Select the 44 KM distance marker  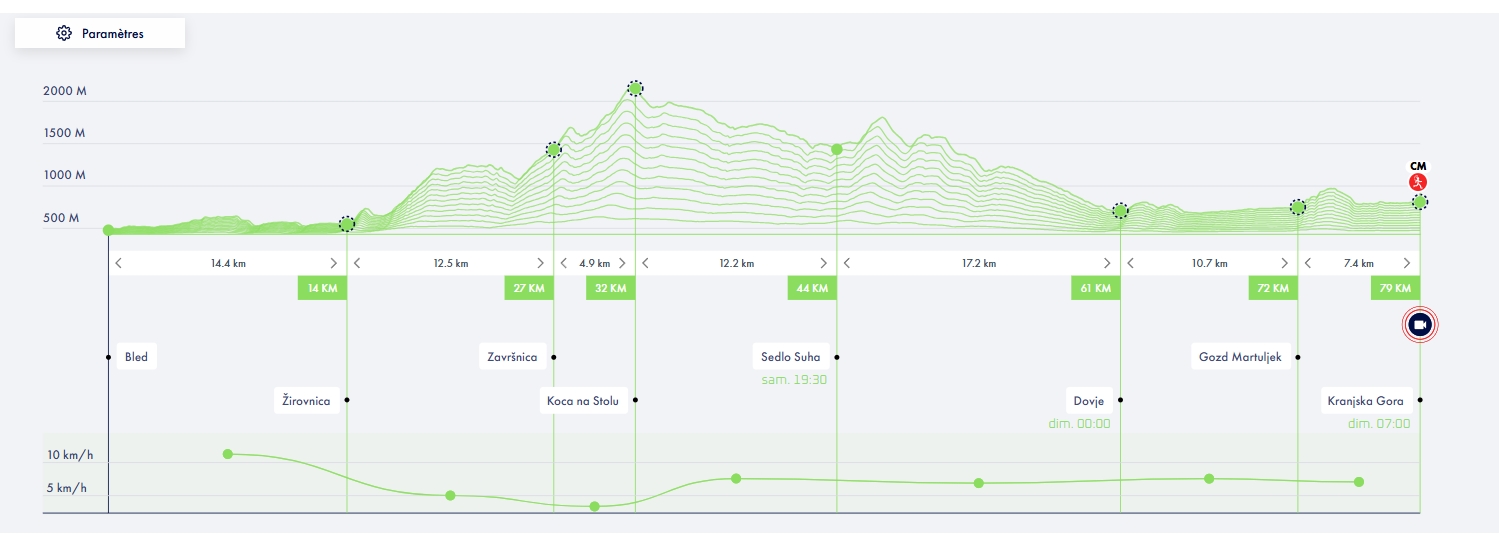pos(811,288)
